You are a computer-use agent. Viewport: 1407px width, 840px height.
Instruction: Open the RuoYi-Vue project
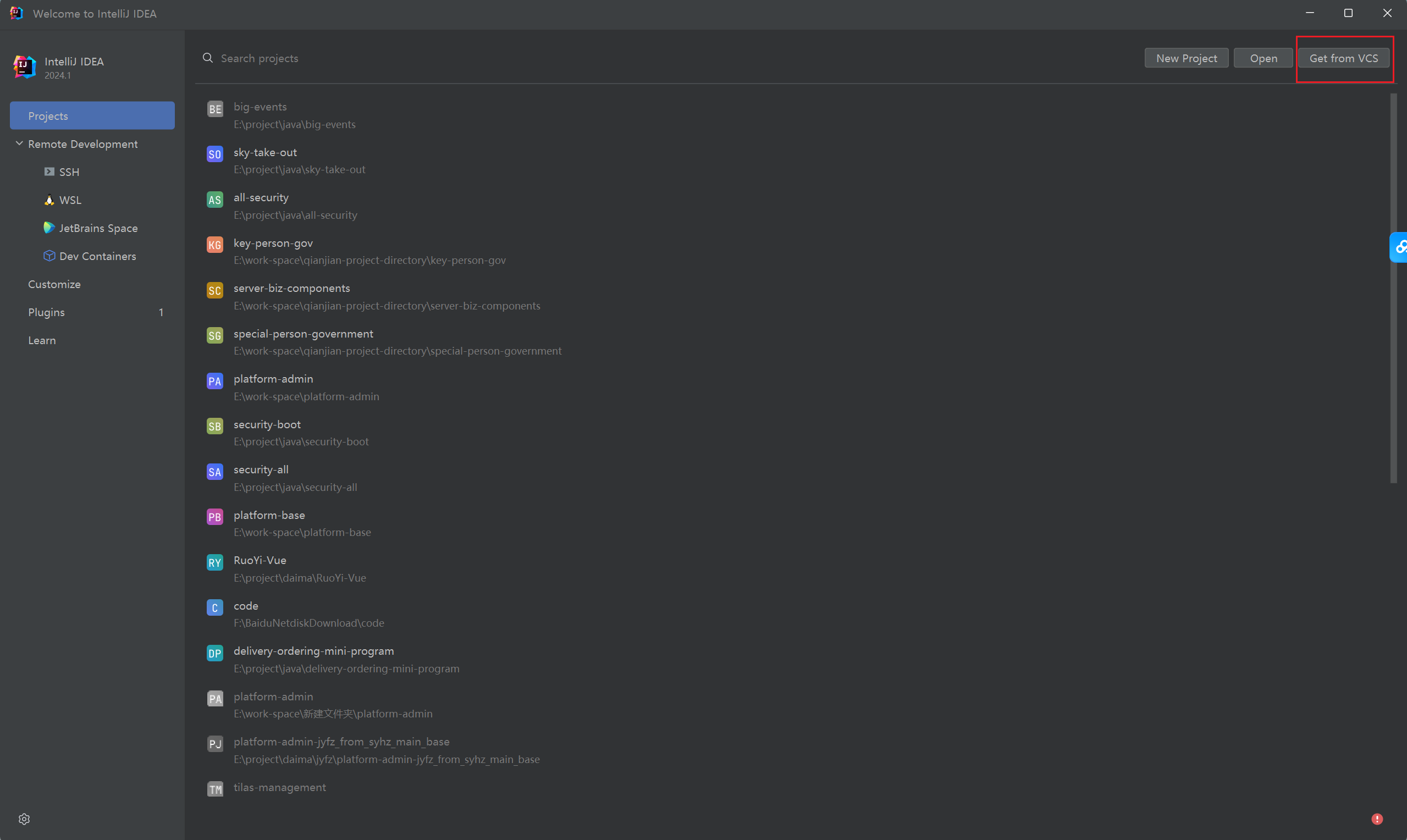[792, 569]
